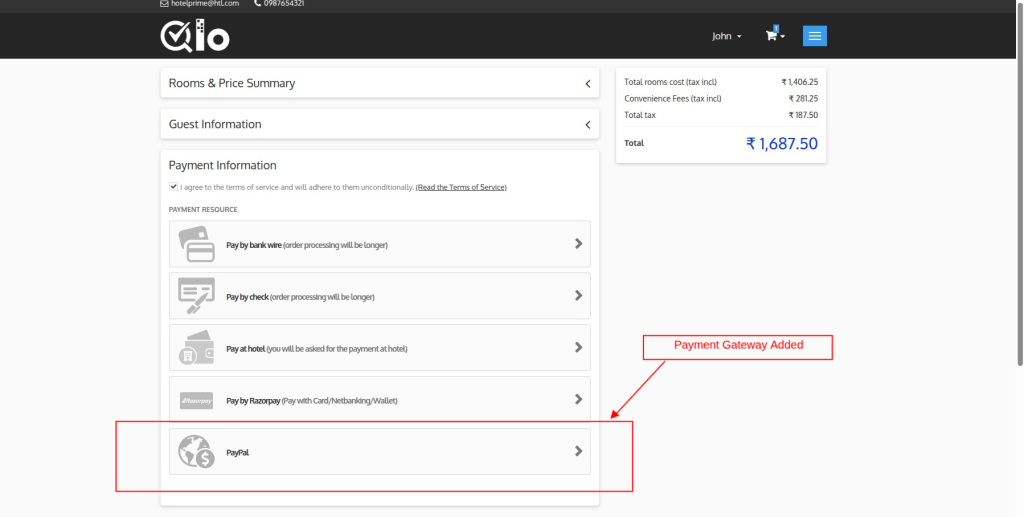Open Read the Terms of Service link
Viewport: 1024px width, 517px height.
461,188
